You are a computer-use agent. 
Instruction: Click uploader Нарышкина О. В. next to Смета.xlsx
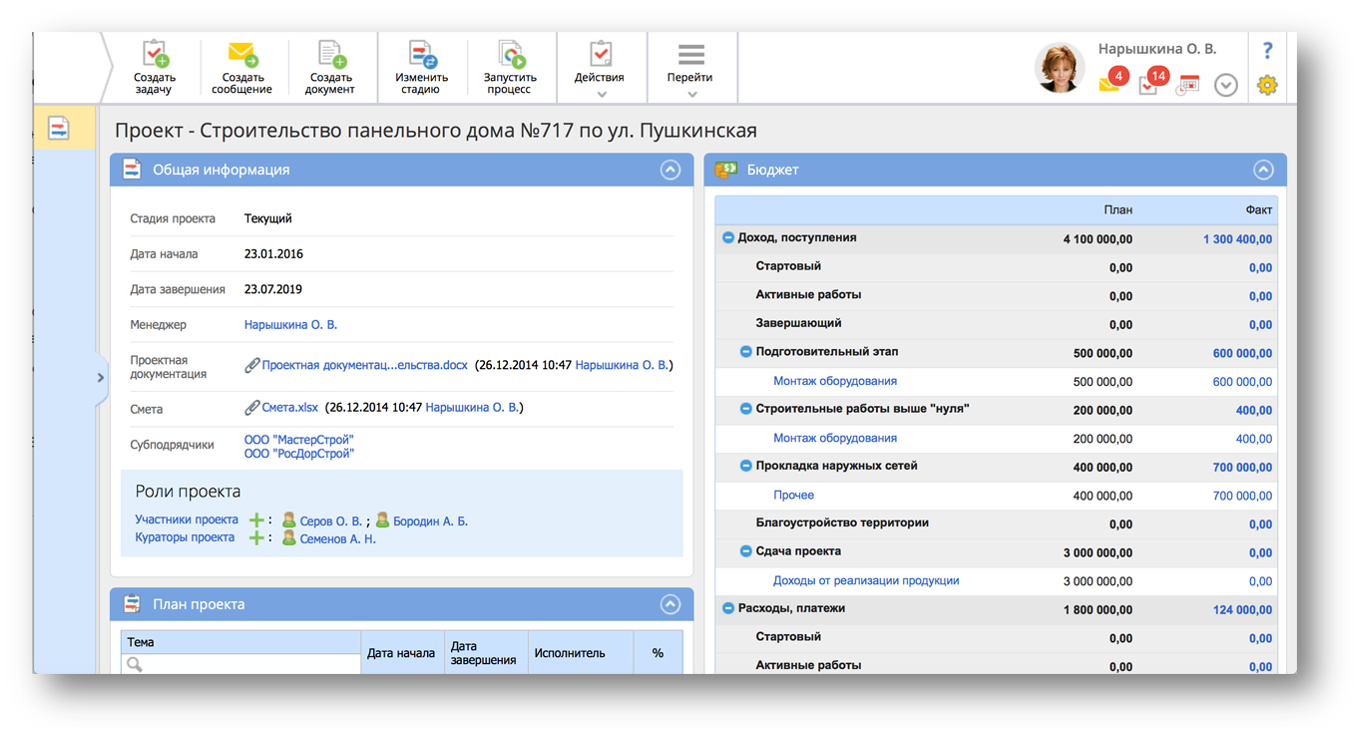click(x=472, y=407)
